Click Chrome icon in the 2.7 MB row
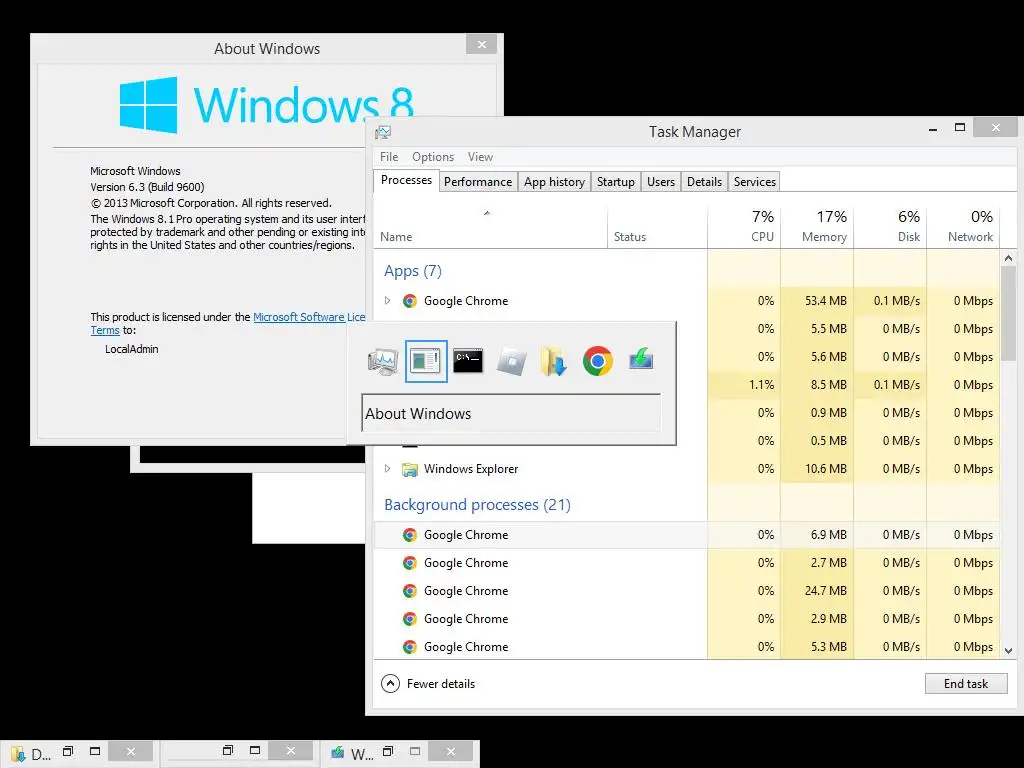1024x768 pixels. point(409,563)
